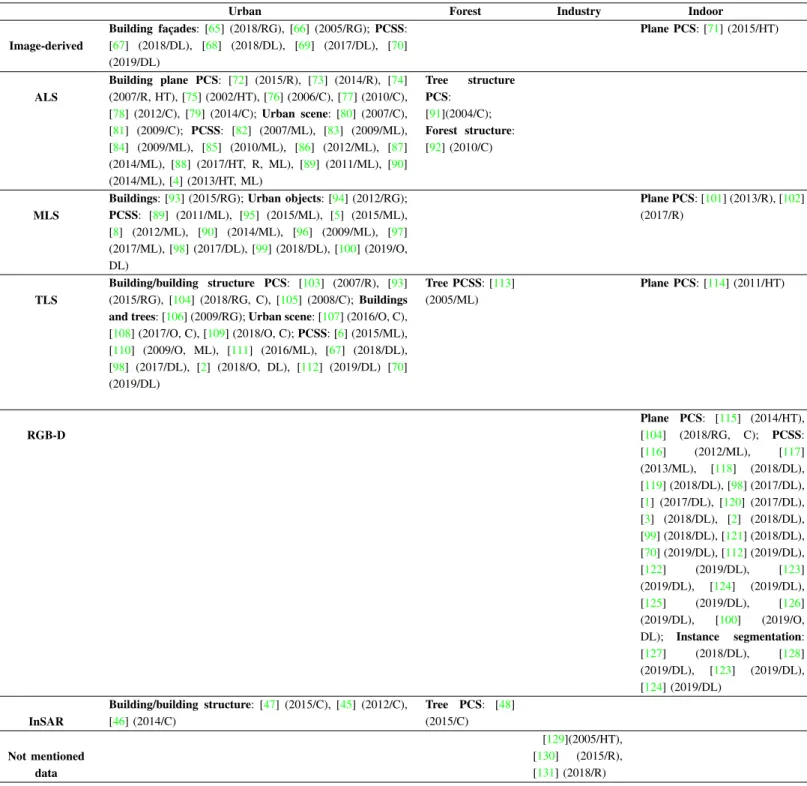The height and width of the screenshot is (786, 807).
Task: Click the Image-derived row label
Action: tap(46, 46)
